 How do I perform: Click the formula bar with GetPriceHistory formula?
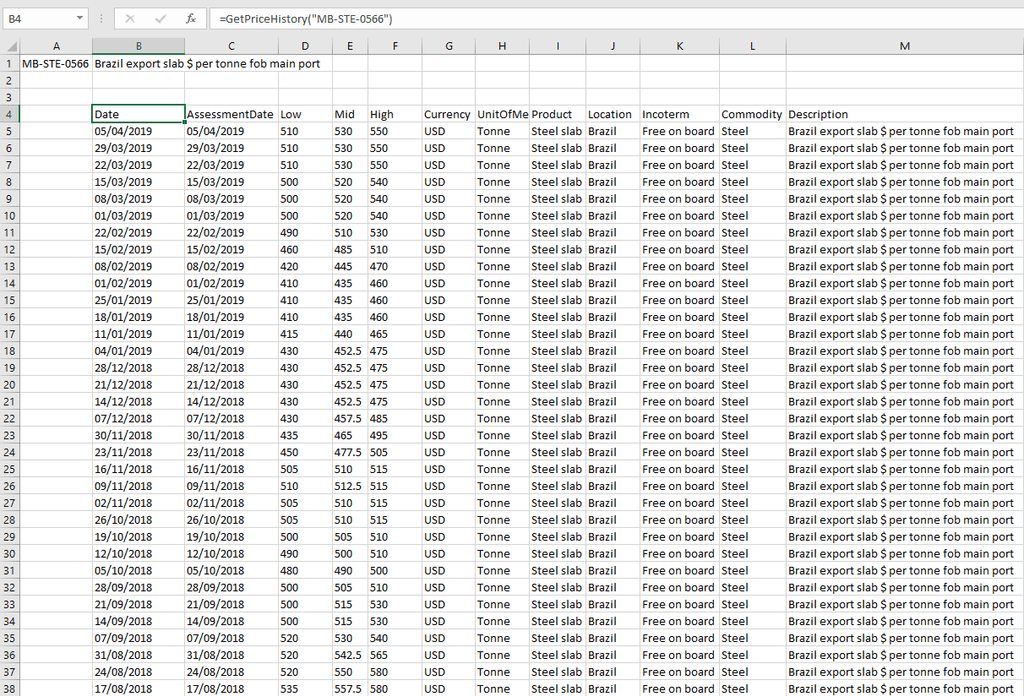point(600,19)
